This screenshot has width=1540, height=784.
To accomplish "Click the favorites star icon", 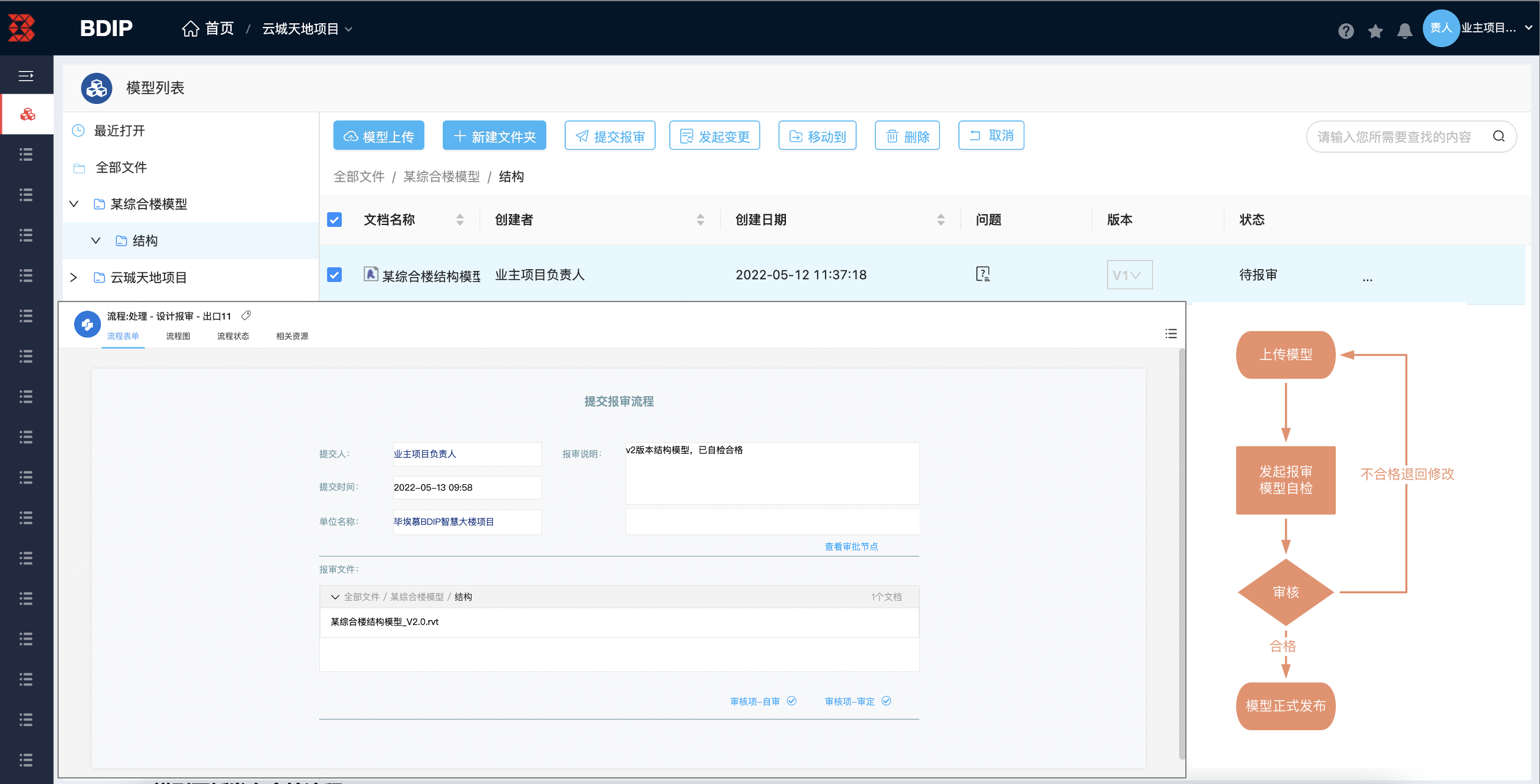I will 1375,31.
